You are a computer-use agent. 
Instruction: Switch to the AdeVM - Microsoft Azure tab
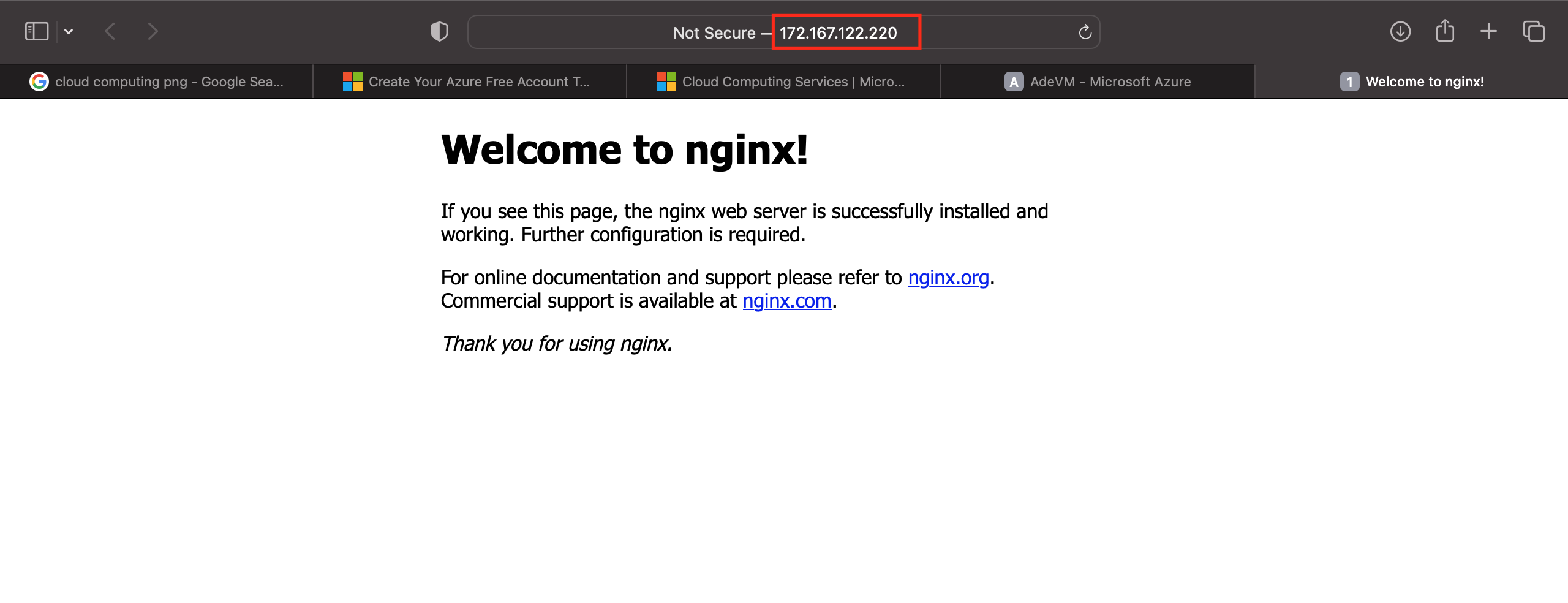tap(1098, 82)
